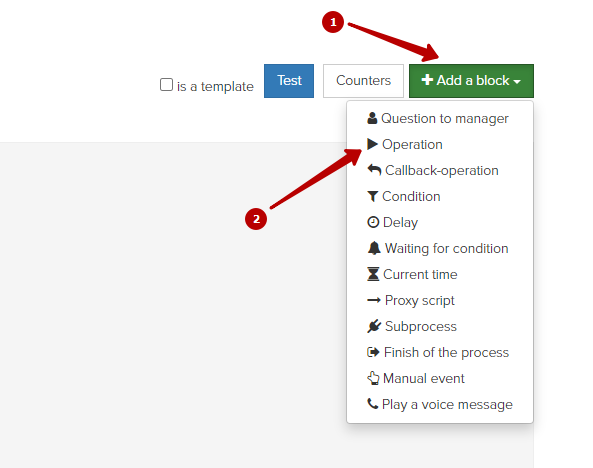
Task: Select the Callback-operation menu item text
Action: (442, 171)
